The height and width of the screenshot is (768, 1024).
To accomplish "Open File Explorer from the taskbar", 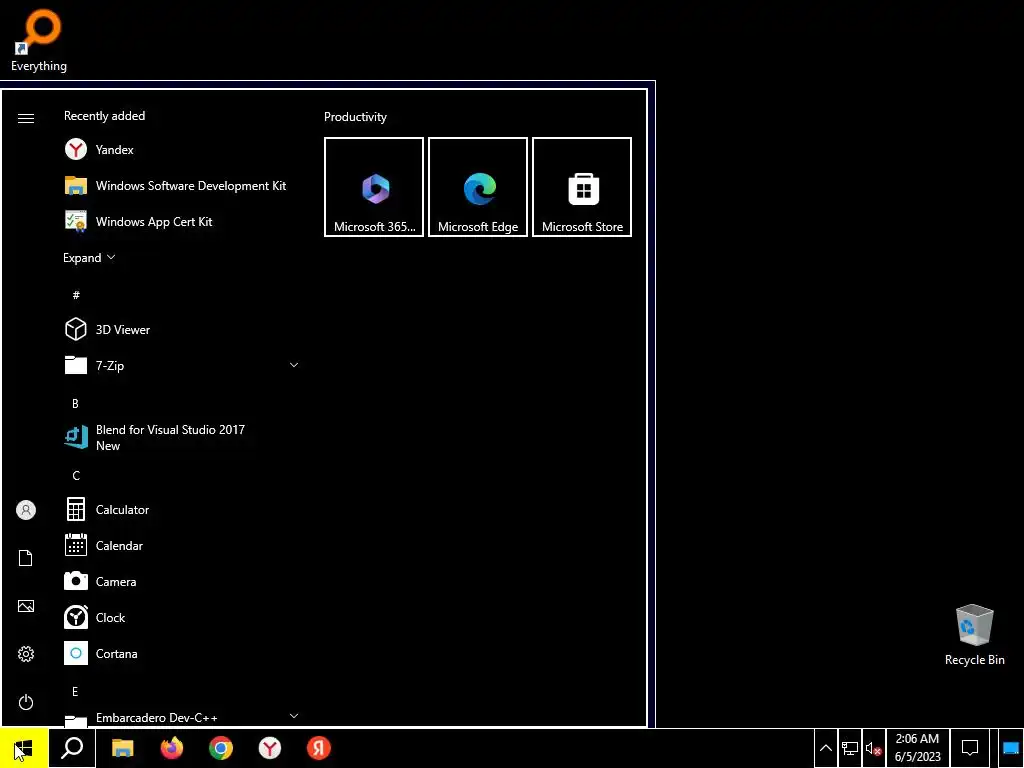I will tap(122, 748).
